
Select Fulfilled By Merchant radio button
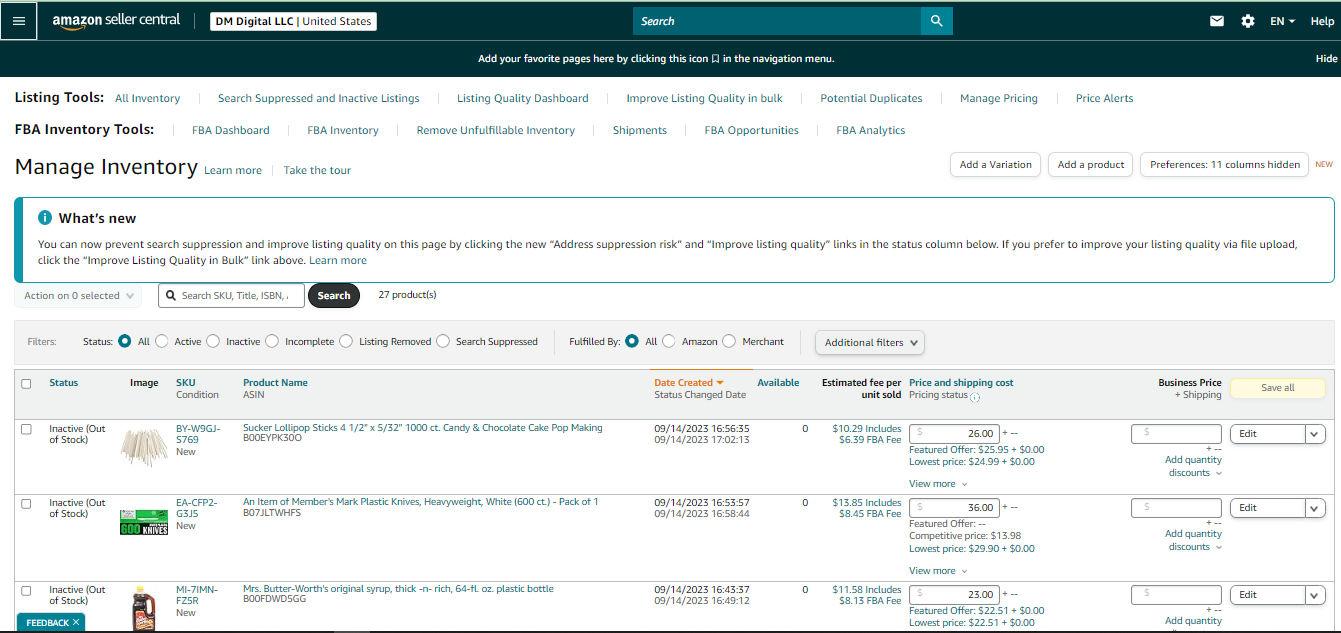[x=729, y=341]
